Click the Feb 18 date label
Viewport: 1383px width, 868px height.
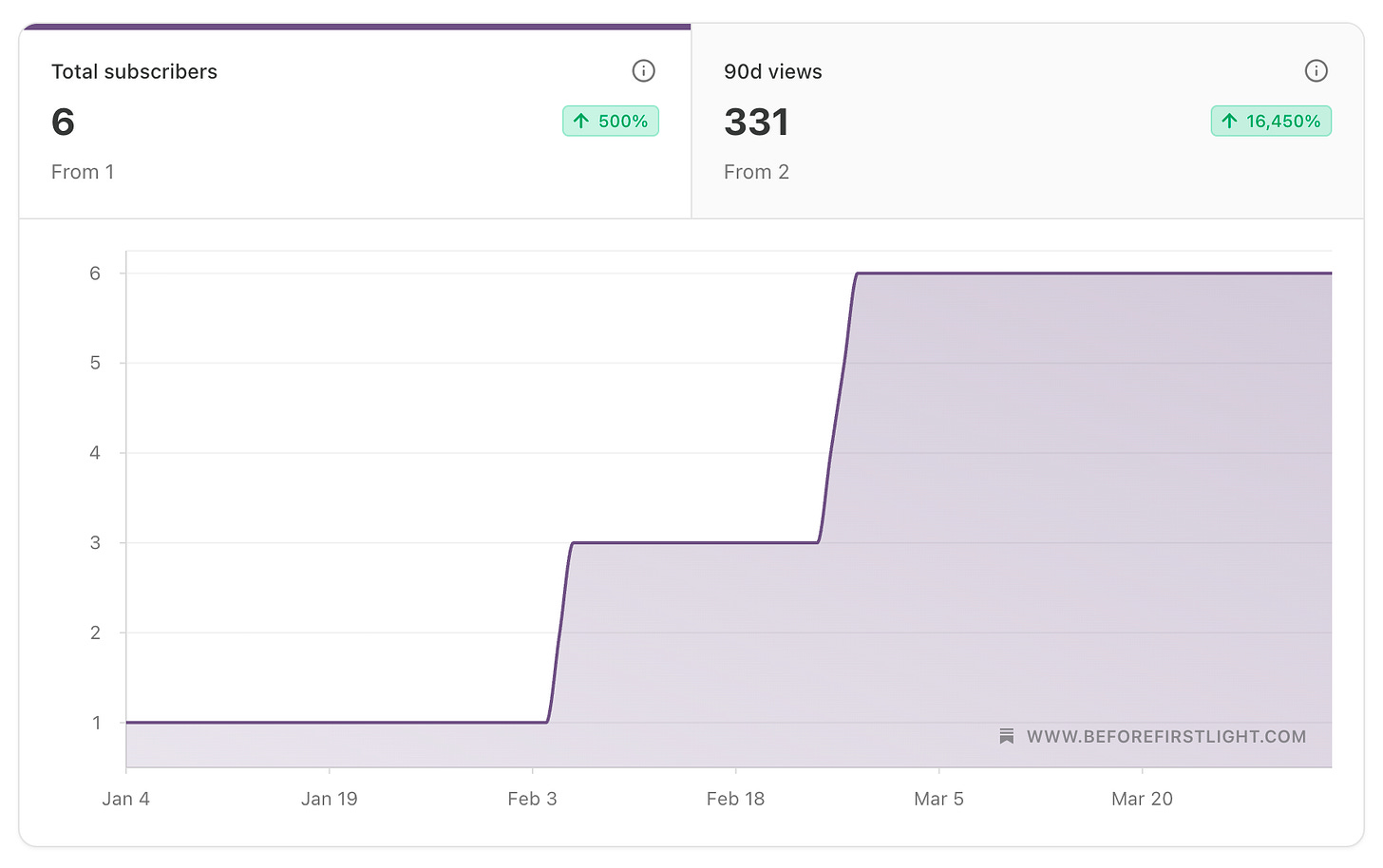pos(736,799)
